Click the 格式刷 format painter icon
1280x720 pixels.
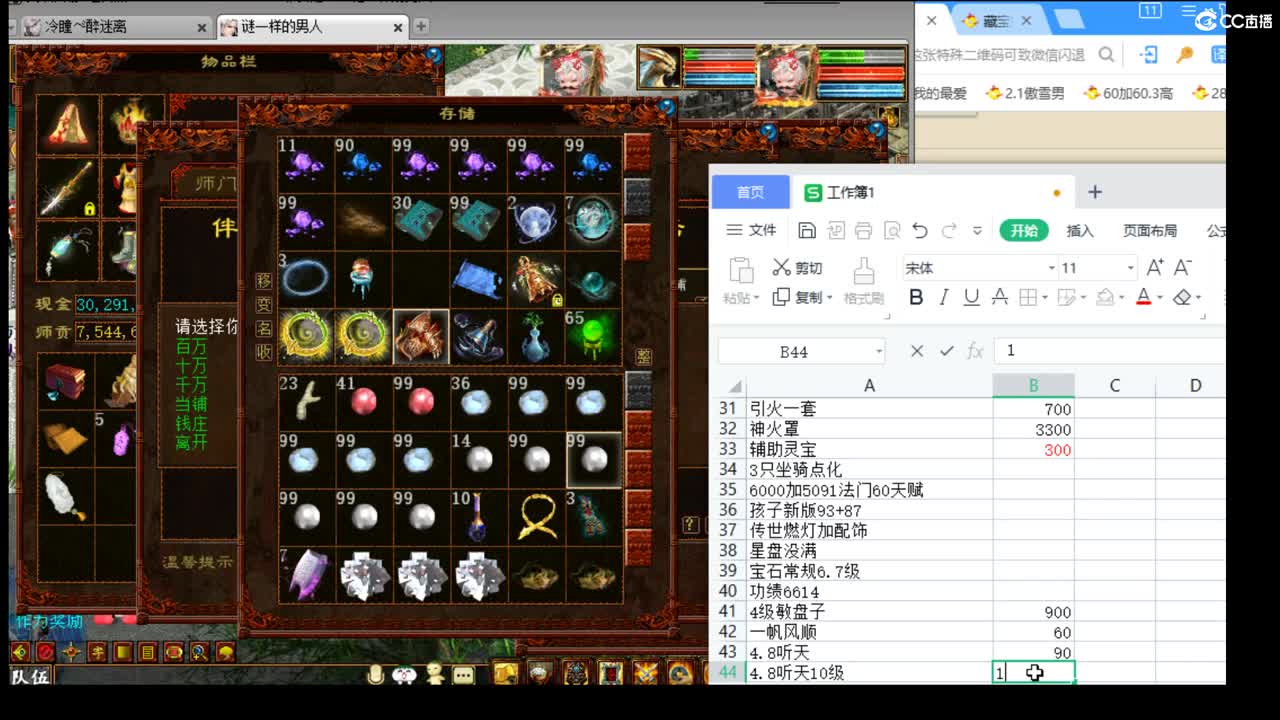(x=863, y=270)
